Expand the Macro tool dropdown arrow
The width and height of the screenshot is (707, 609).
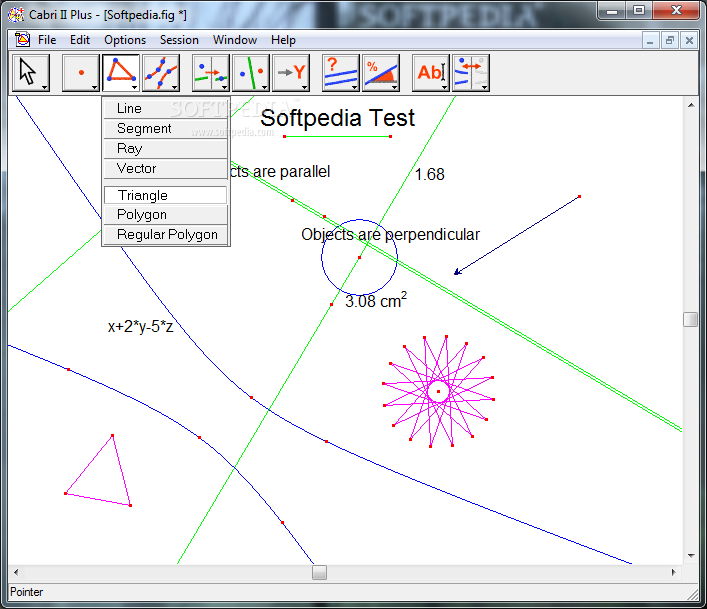[304, 87]
